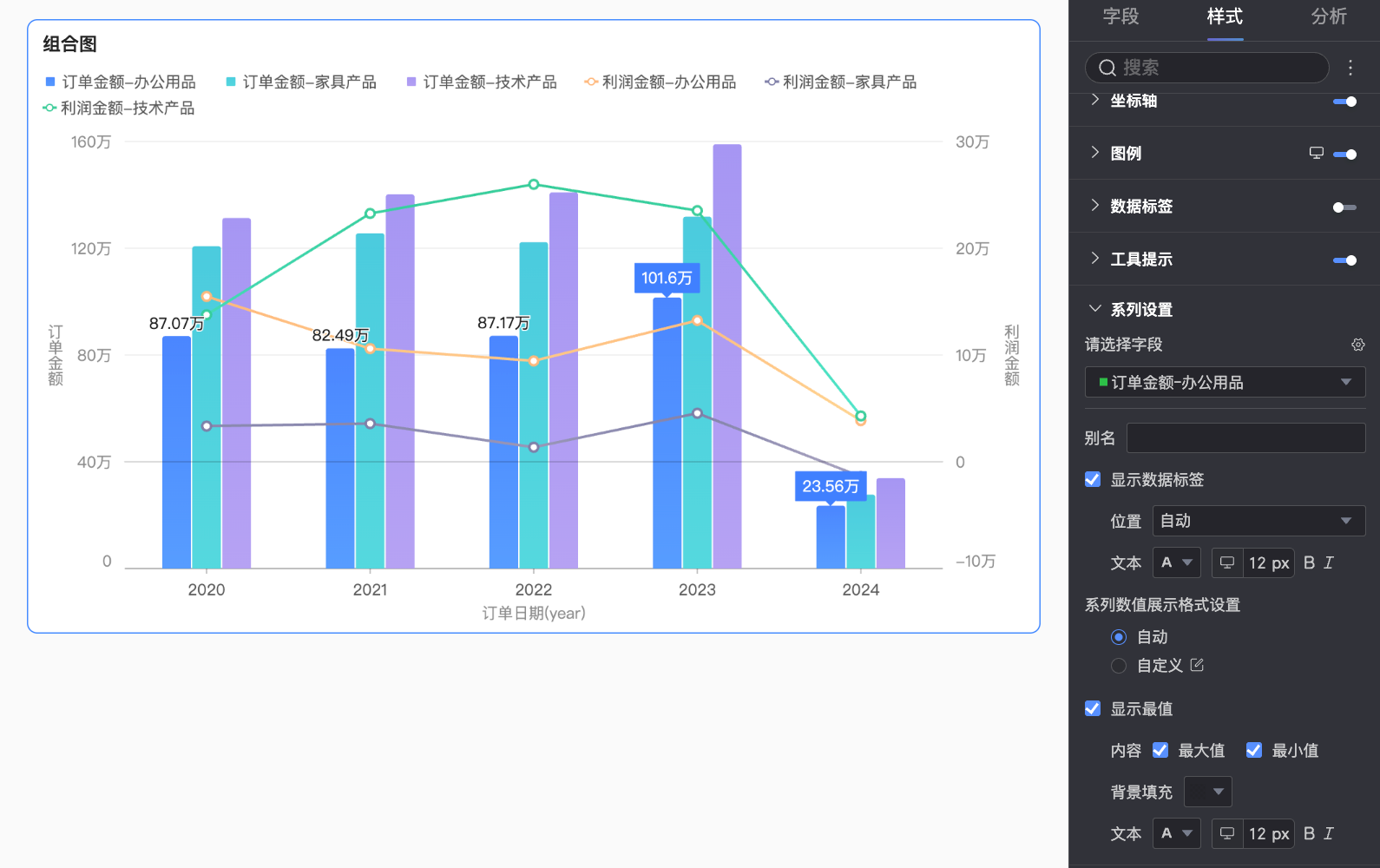Toggle italic for extreme value text
The image size is (1380, 868).
[x=1329, y=833]
